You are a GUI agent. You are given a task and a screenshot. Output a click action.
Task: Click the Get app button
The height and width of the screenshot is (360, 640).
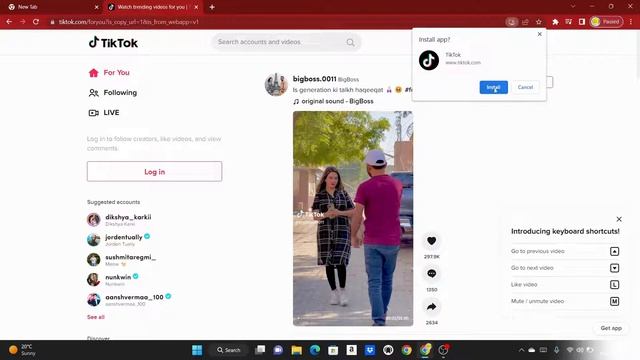pyautogui.click(x=611, y=328)
